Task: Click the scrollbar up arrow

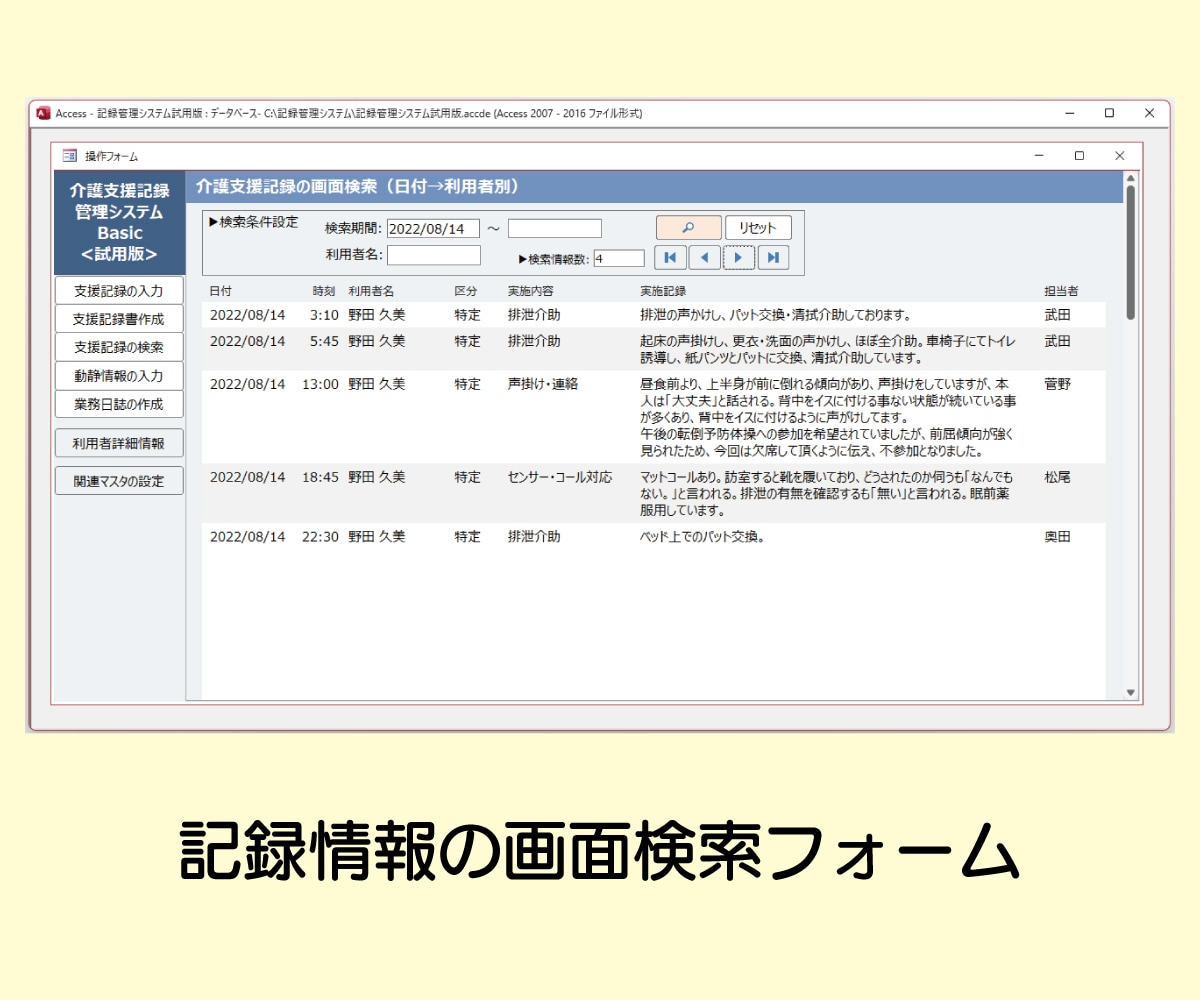Action: point(1131,179)
